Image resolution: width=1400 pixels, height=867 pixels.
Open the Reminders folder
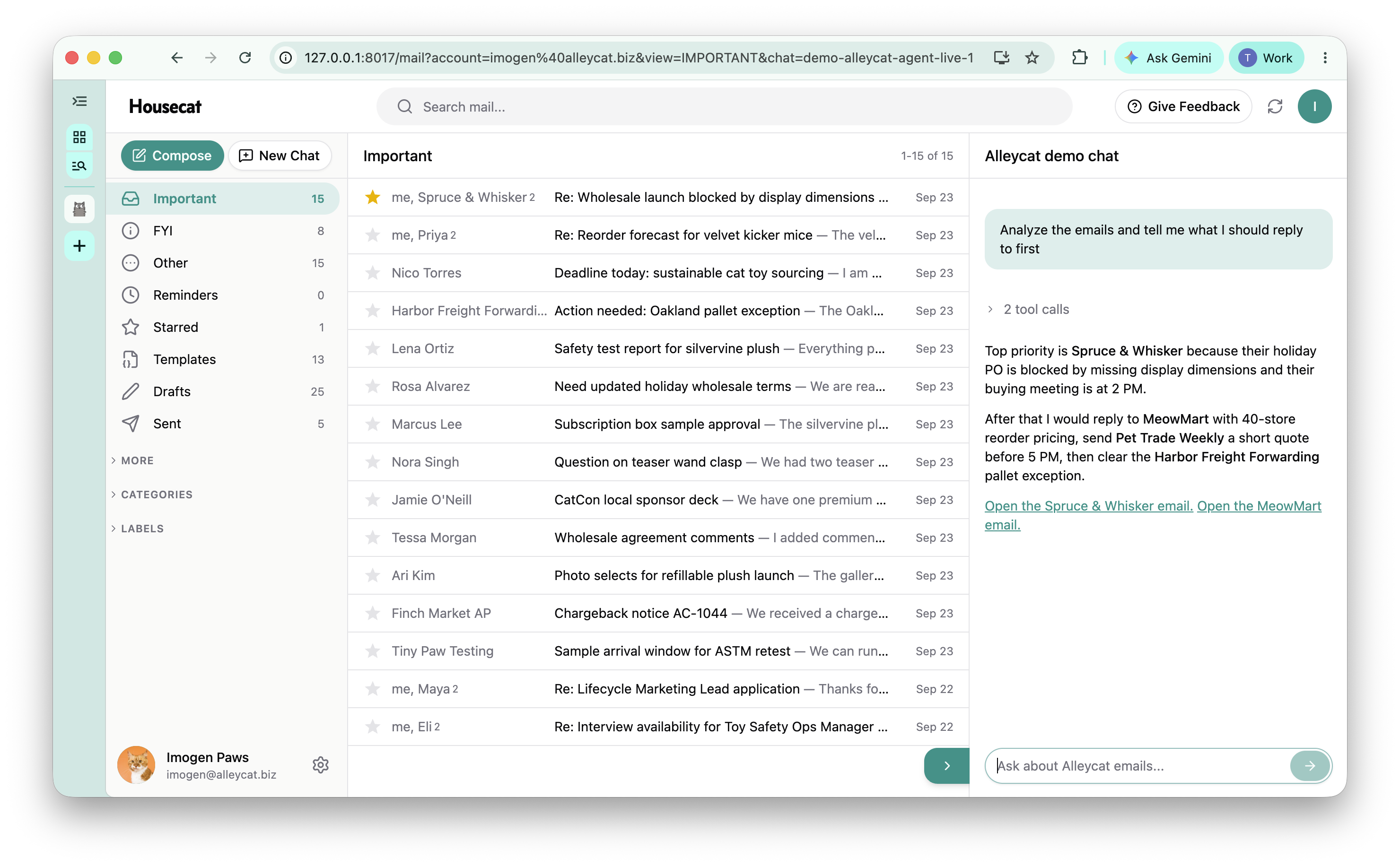(223, 295)
